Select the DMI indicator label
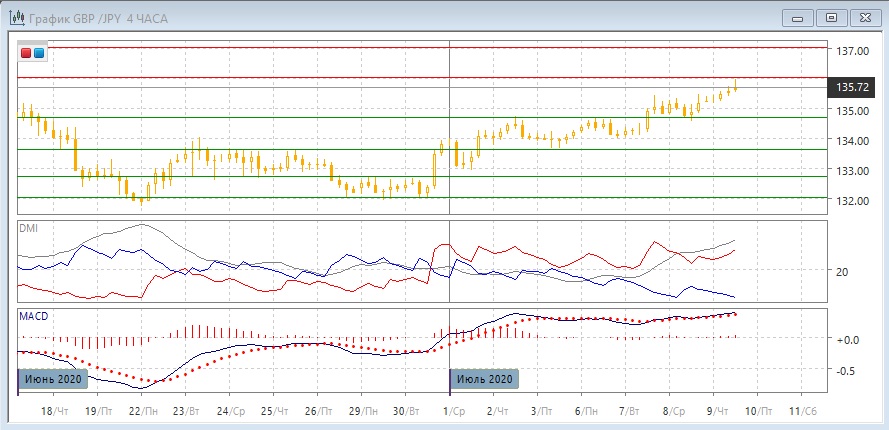Viewport: 889px width, 430px height. (x=28, y=228)
